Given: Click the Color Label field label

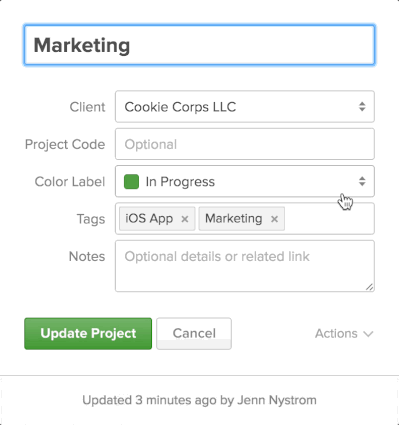Looking at the screenshot, I should 70,182.
